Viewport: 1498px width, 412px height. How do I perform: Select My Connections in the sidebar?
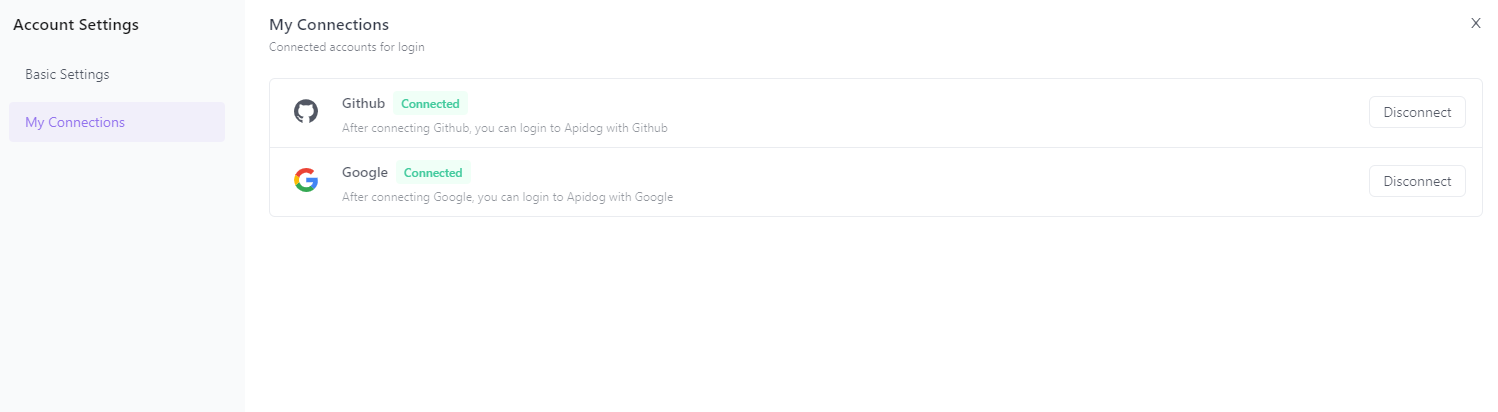point(75,122)
